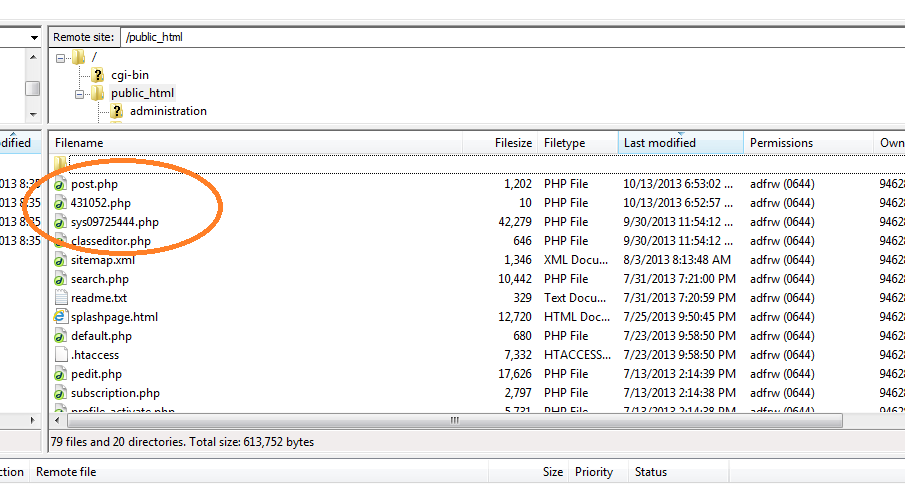Click the Text Docu... filetype cell
905x488 pixels.
575,298
